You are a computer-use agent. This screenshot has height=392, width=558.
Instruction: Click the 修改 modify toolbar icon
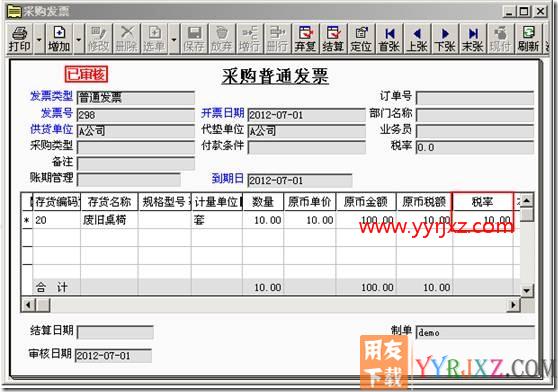pyautogui.click(x=99, y=39)
